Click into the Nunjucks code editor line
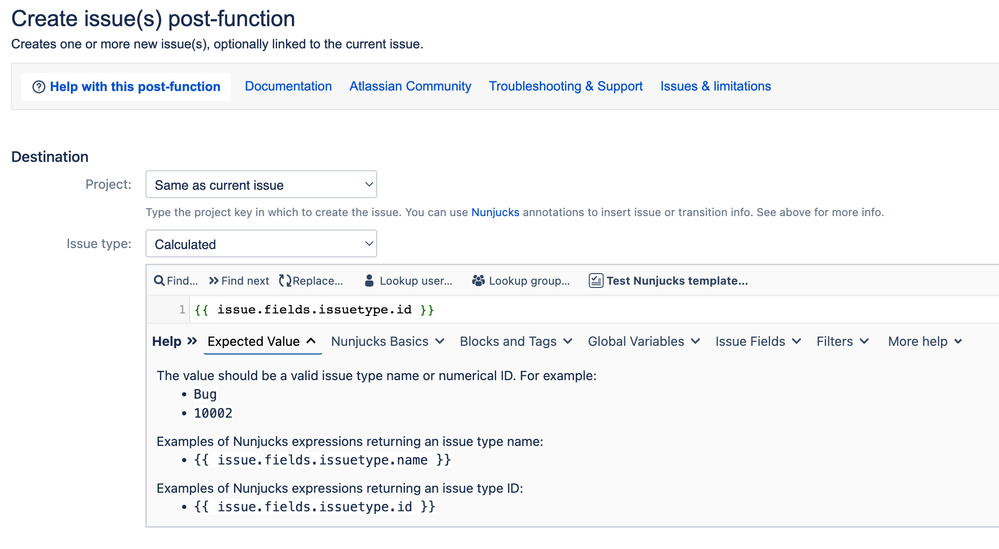The width and height of the screenshot is (999, 549). tap(594, 310)
